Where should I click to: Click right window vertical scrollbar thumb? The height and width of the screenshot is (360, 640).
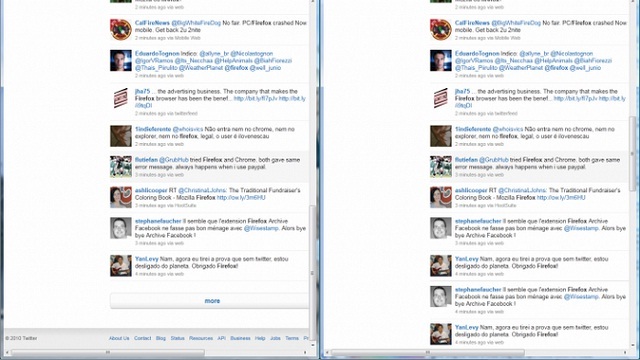(633, 153)
